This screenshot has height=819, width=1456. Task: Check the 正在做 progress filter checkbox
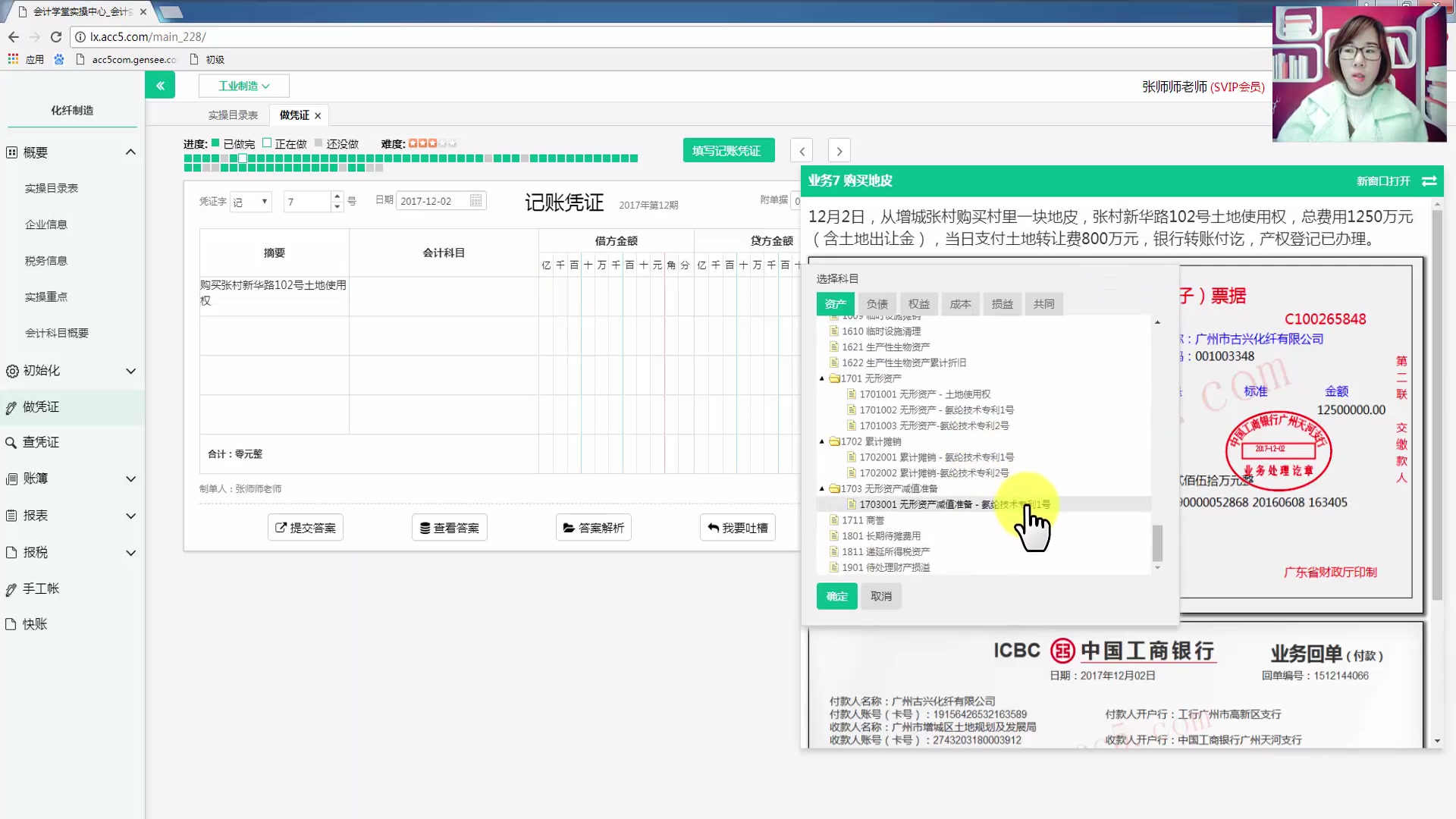coord(267,142)
